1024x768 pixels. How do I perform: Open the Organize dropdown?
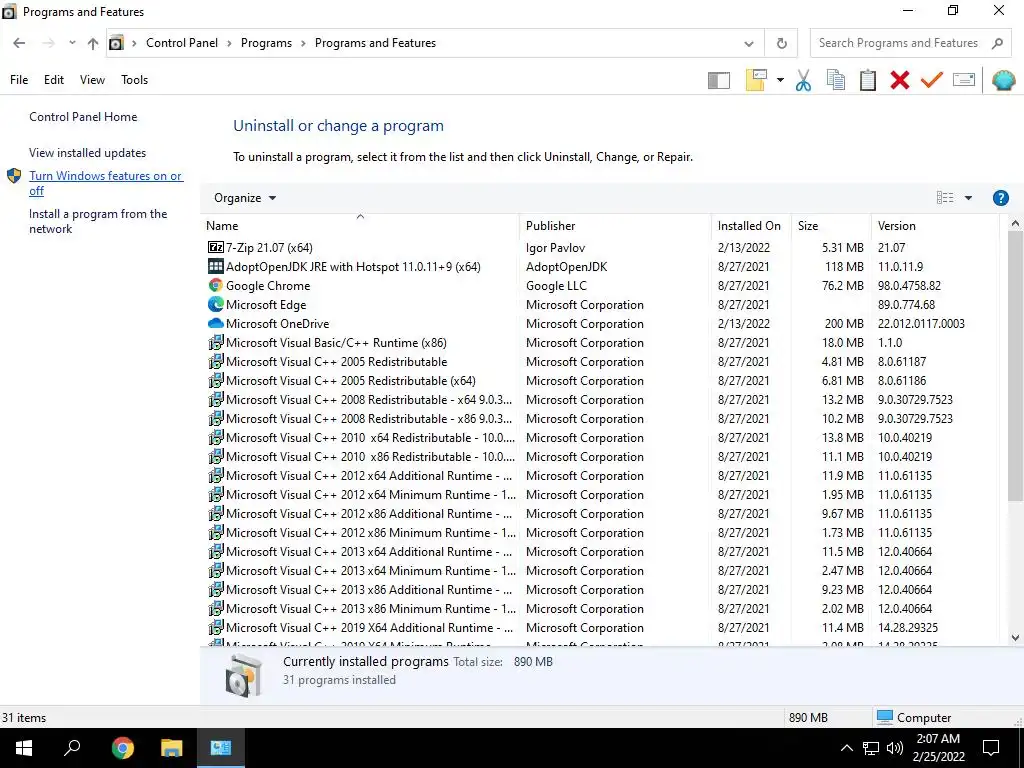[x=245, y=198]
